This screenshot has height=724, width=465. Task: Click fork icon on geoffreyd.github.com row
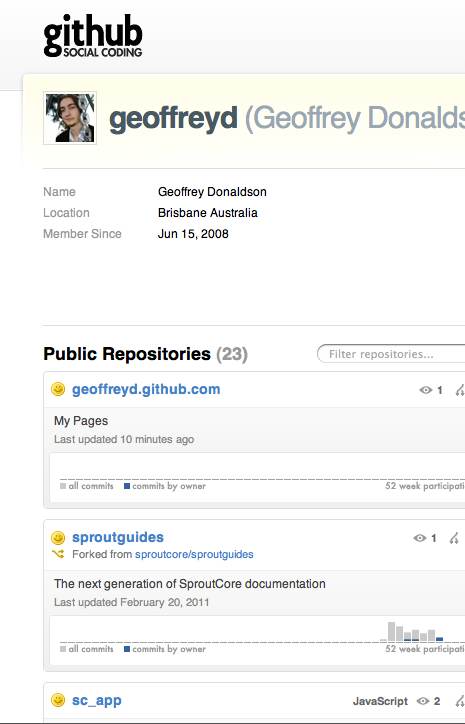(x=460, y=390)
